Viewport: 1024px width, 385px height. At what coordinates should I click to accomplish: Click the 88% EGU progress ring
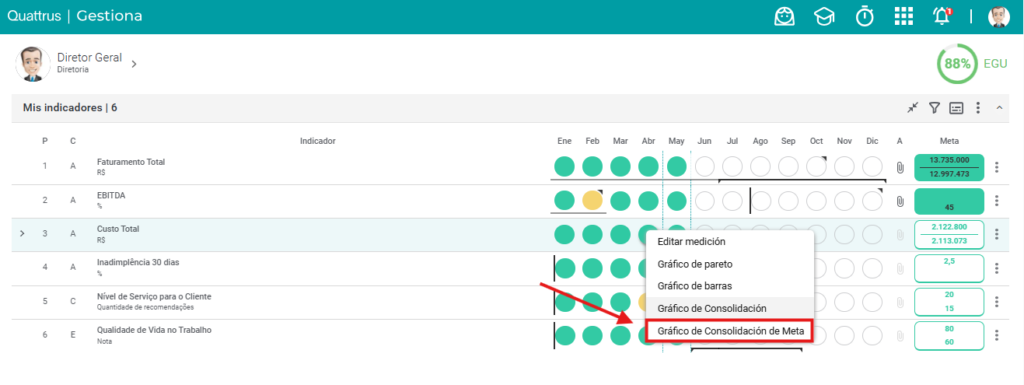point(957,64)
